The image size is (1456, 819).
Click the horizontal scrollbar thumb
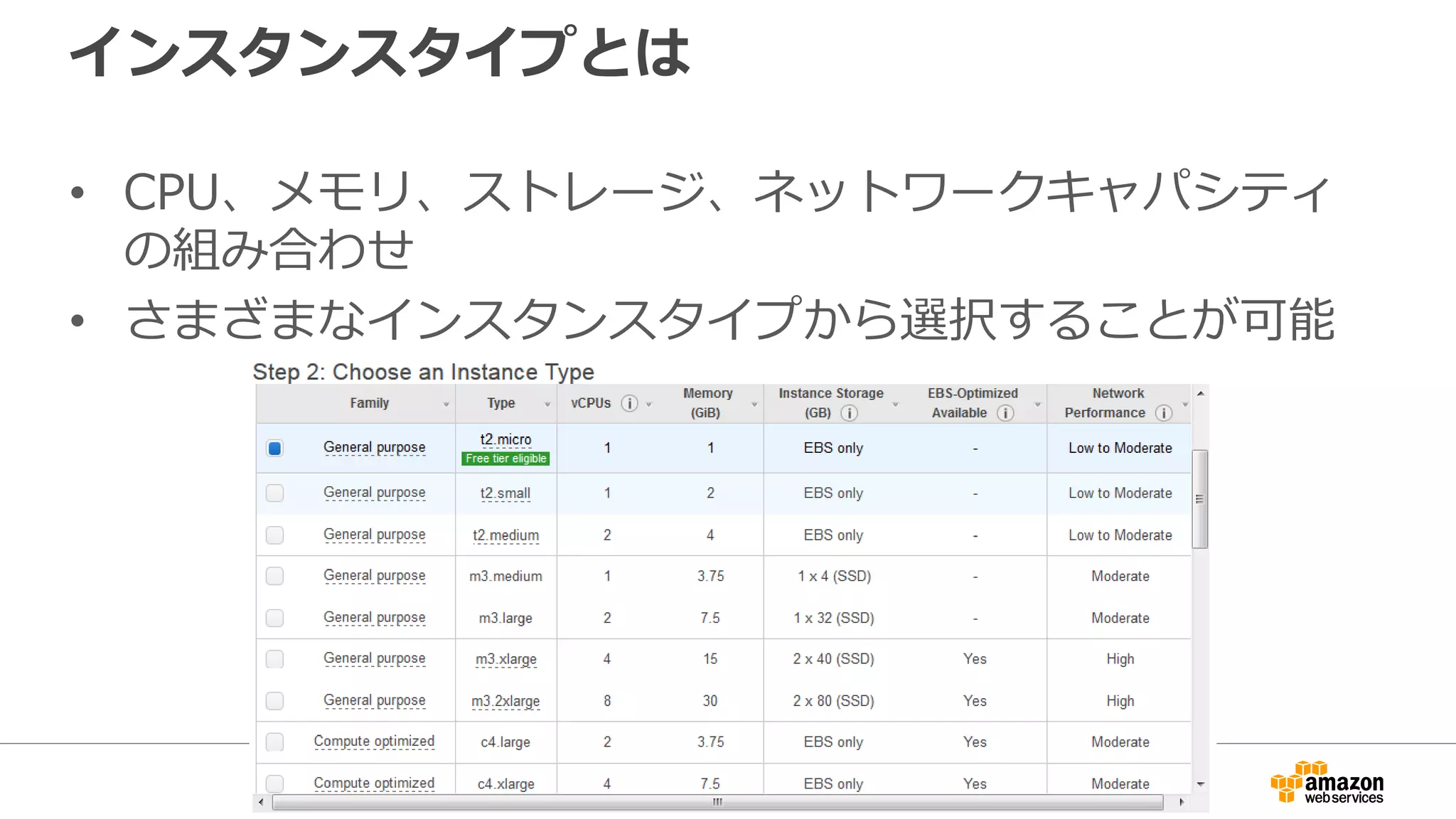click(x=717, y=802)
